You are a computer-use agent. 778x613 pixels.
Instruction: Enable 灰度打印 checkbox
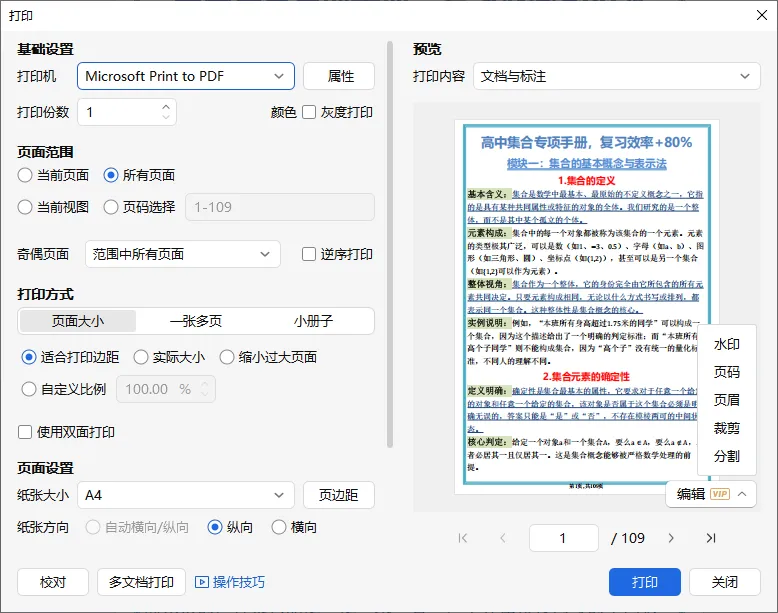pyautogui.click(x=309, y=112)
